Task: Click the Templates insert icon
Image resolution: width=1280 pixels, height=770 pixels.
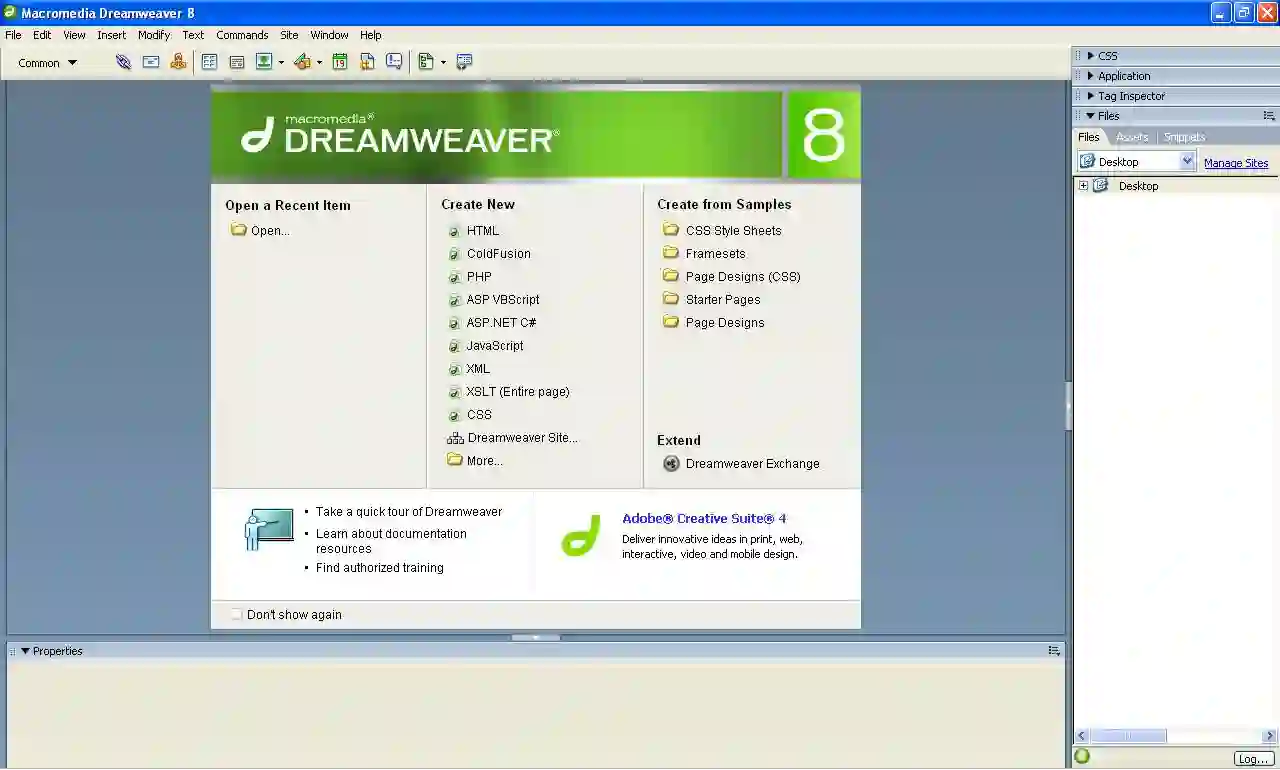Action: point(426,62)
